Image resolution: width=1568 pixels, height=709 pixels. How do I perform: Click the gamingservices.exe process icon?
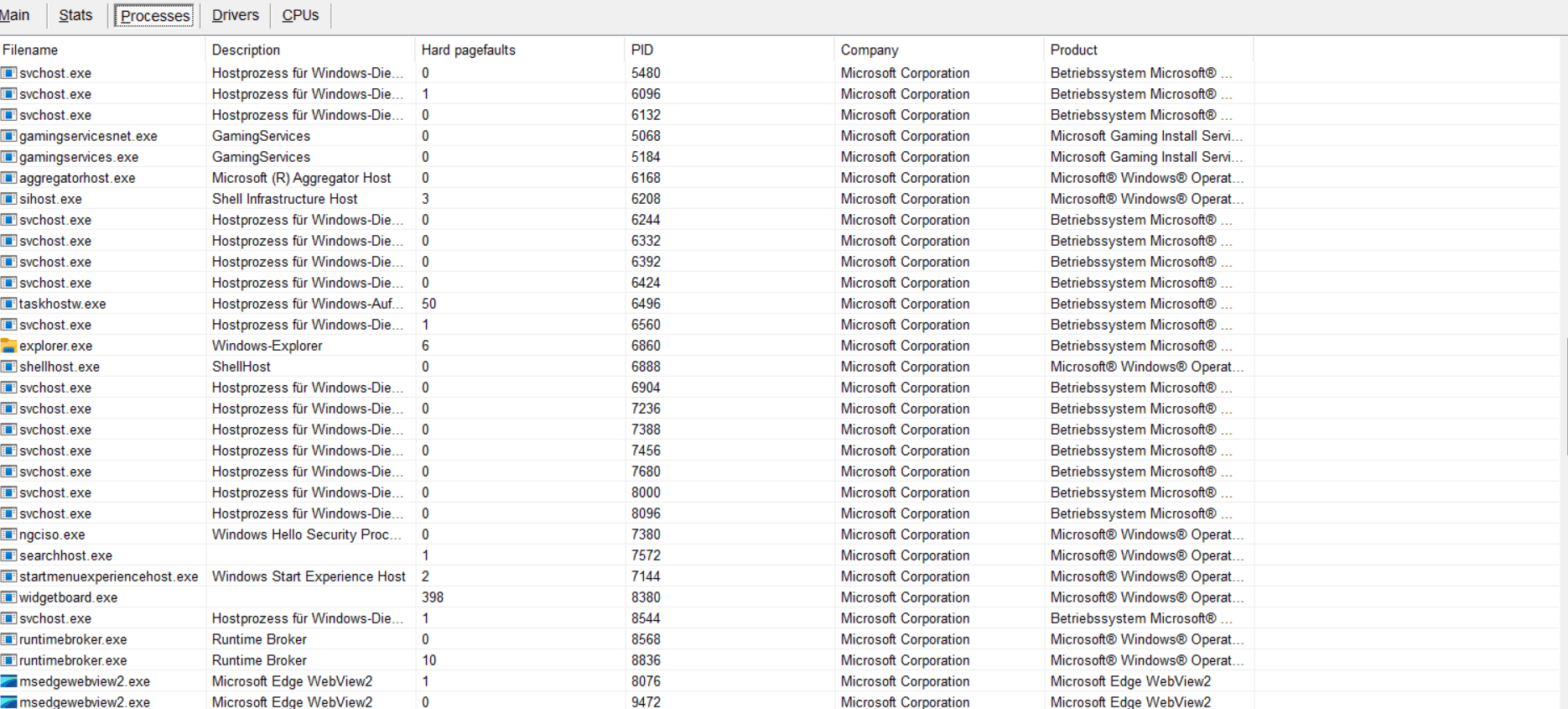tap(8, 157)
